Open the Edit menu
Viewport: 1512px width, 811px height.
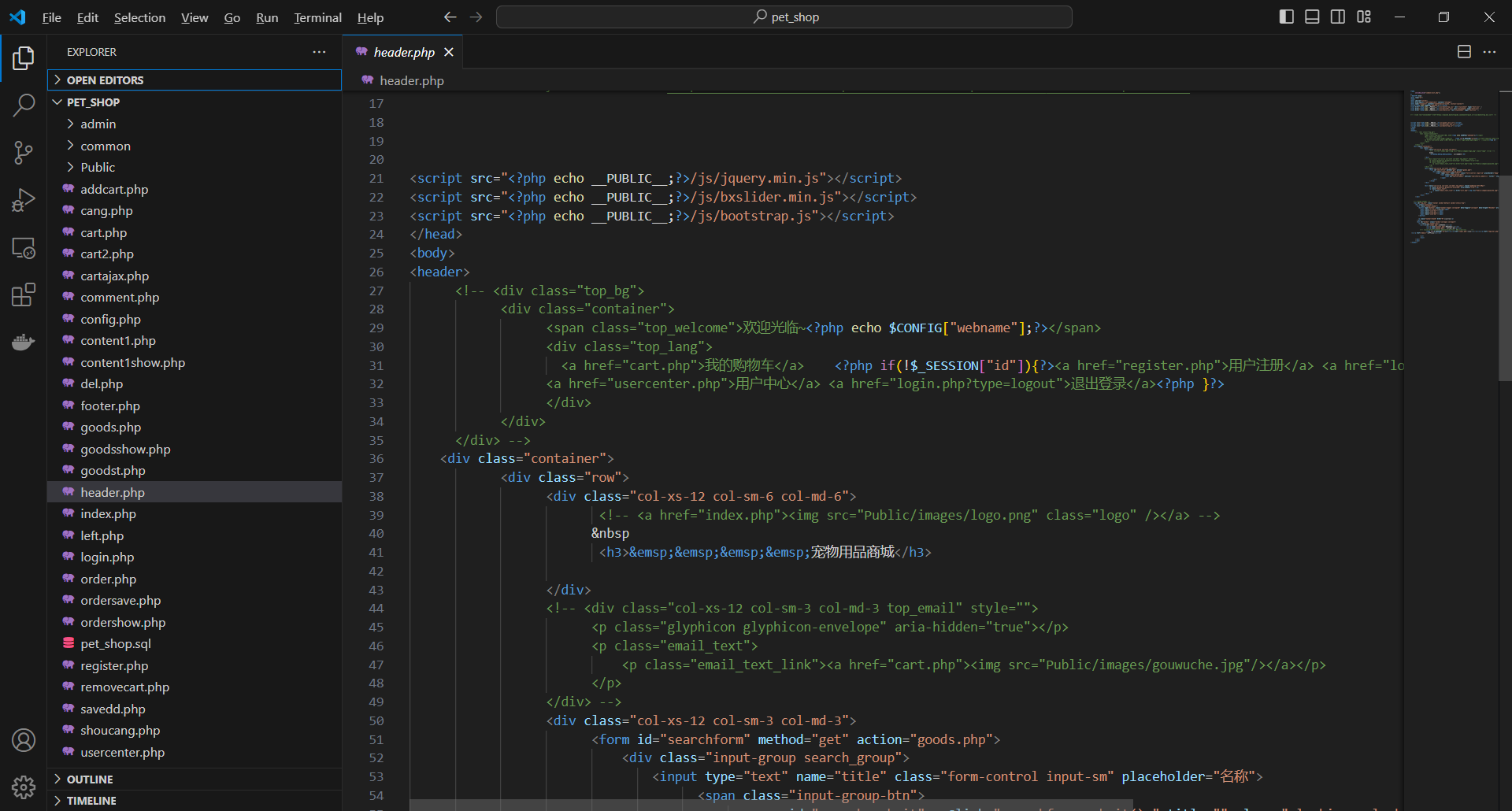[87, 17]
